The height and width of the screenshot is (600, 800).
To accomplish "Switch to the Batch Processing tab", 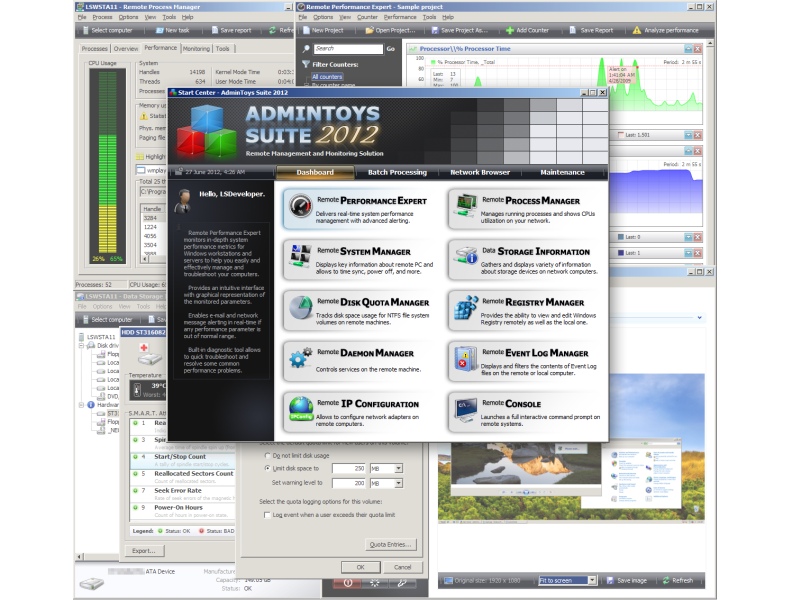I will pos(397,172).
